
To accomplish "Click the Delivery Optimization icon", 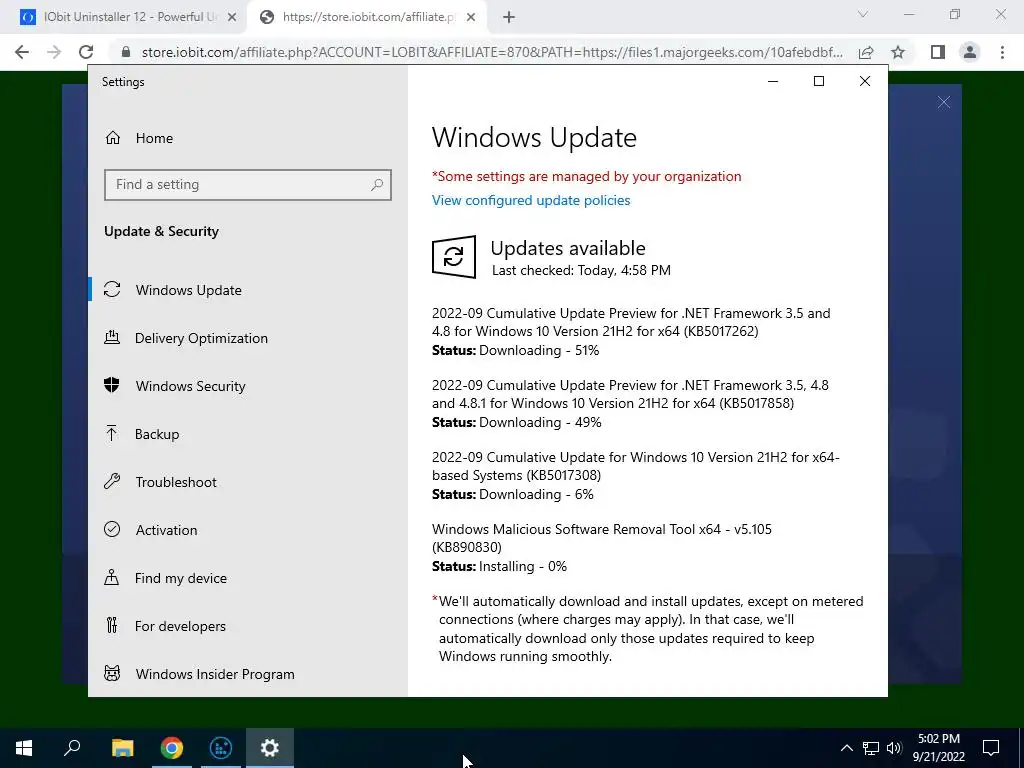I will (x=112, y=337).
